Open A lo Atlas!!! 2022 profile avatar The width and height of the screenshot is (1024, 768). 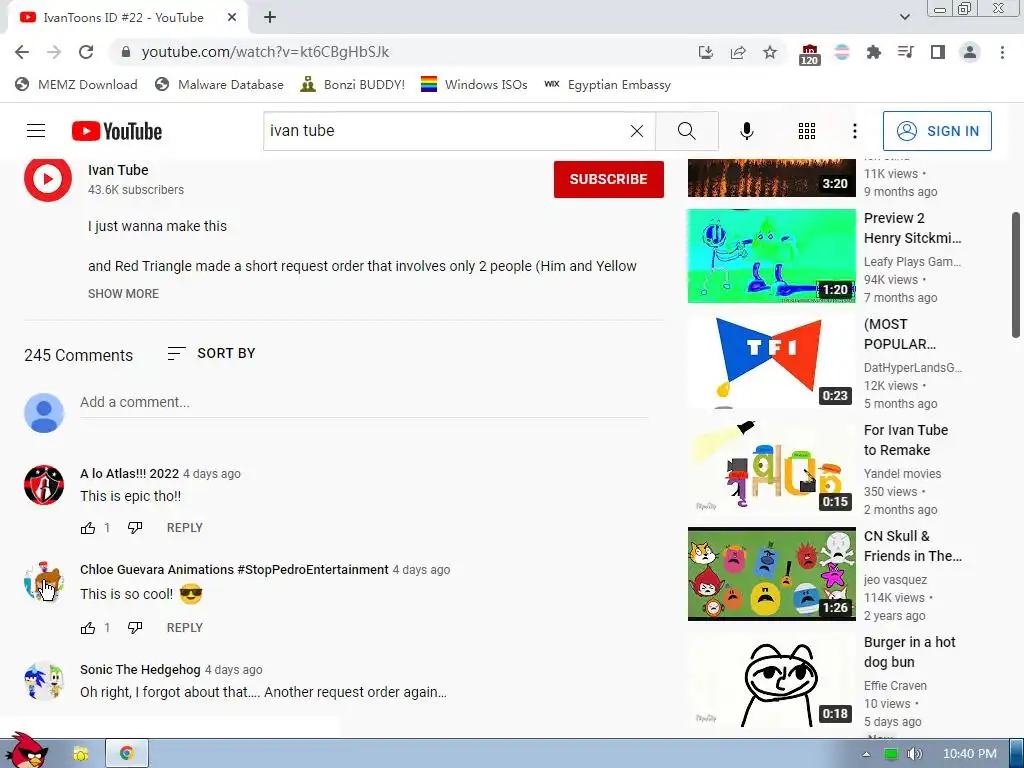pos(44,485)
